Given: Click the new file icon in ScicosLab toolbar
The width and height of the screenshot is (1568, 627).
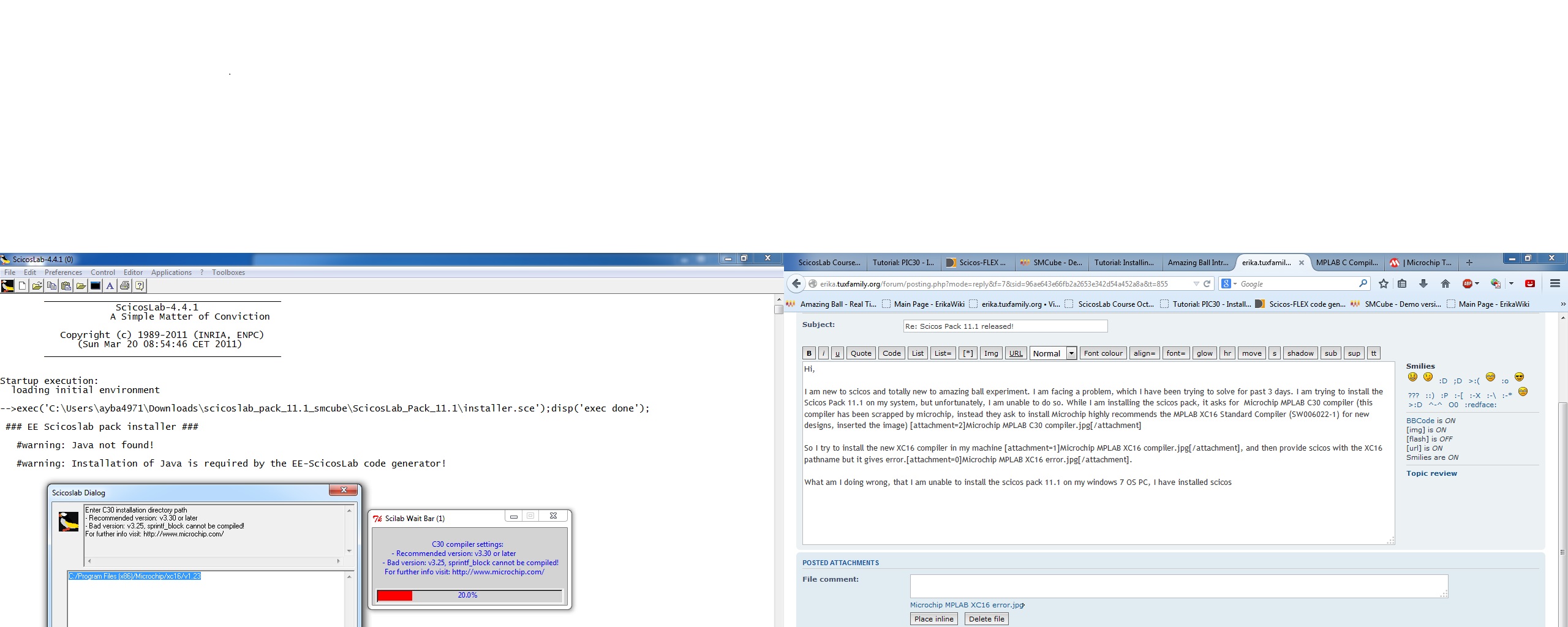Looking at the screenshot, I should click(x=23, y=286).
